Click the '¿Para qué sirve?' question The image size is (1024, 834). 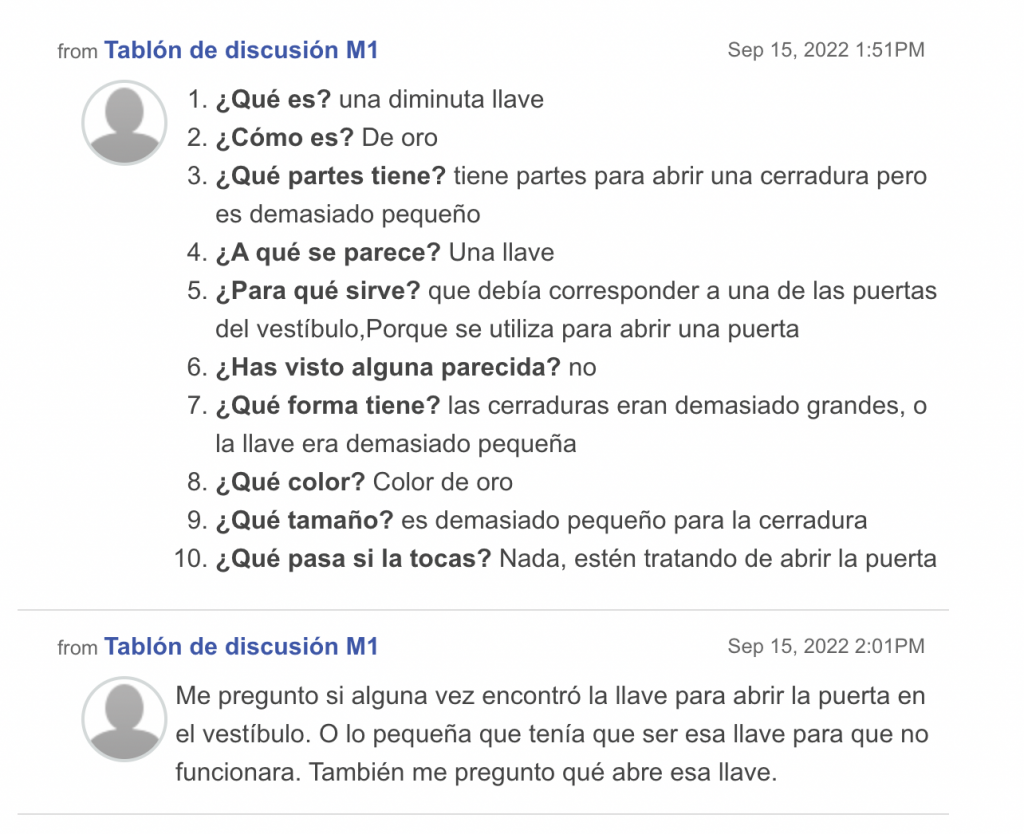coord(318,291)
